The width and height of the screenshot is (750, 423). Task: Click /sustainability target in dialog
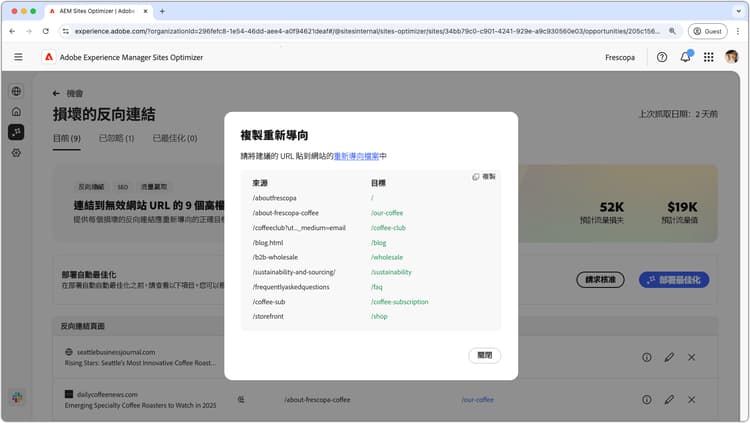(x=391, y=272)
